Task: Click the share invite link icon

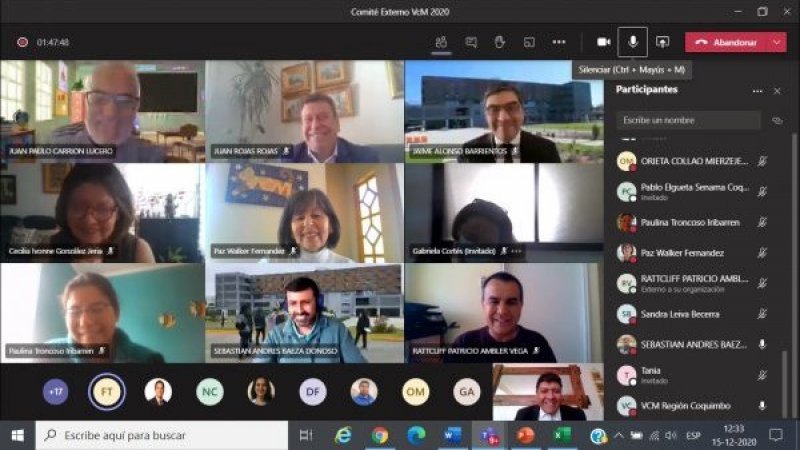Action: coord(777,120)
